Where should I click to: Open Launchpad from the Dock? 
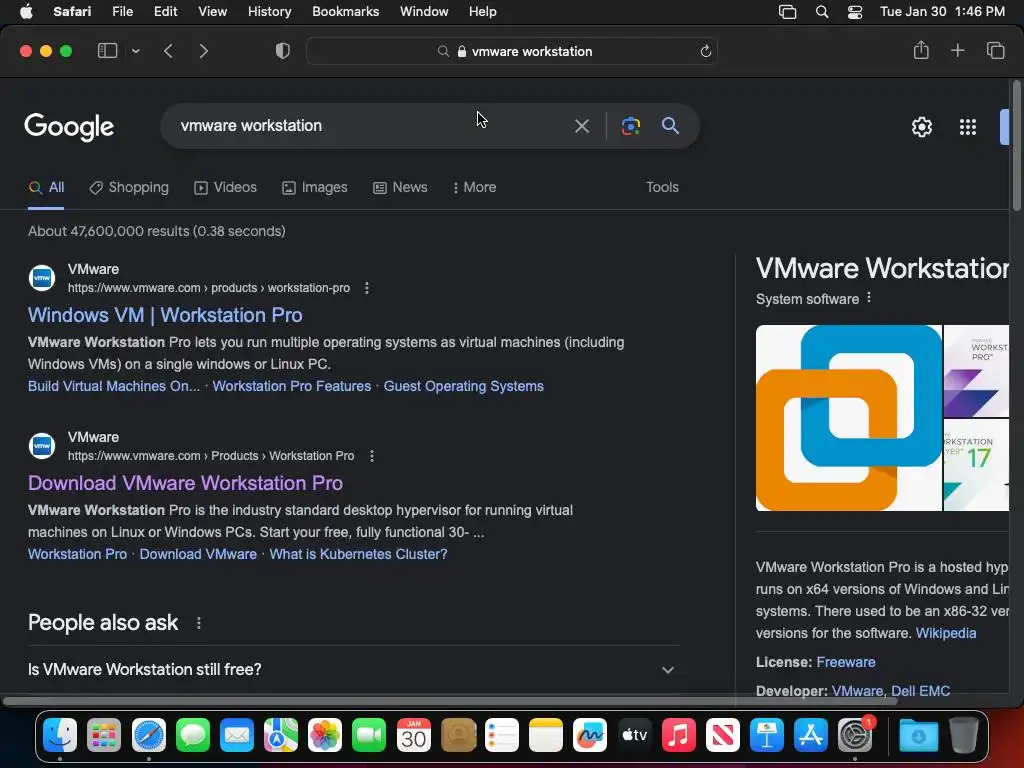[104, 735]
